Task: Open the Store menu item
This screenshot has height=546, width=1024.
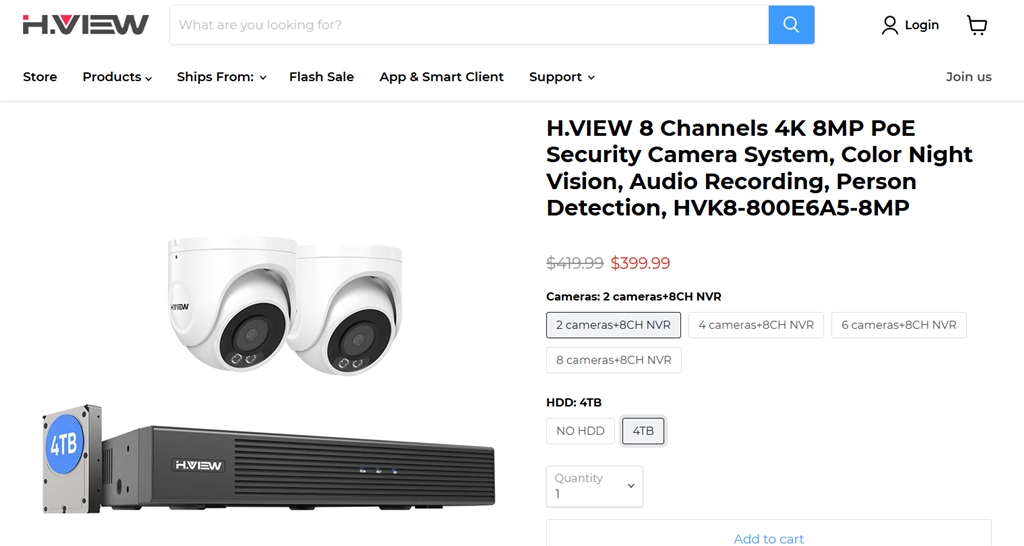Action: 40,77
